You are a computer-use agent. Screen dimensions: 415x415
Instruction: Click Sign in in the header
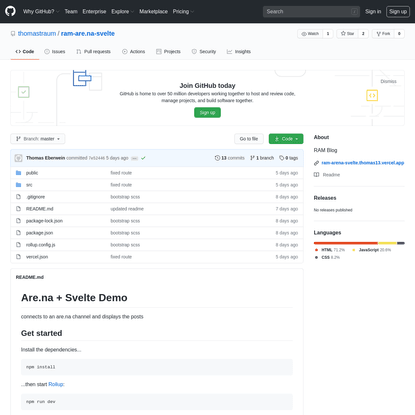[x=373, y=11]
